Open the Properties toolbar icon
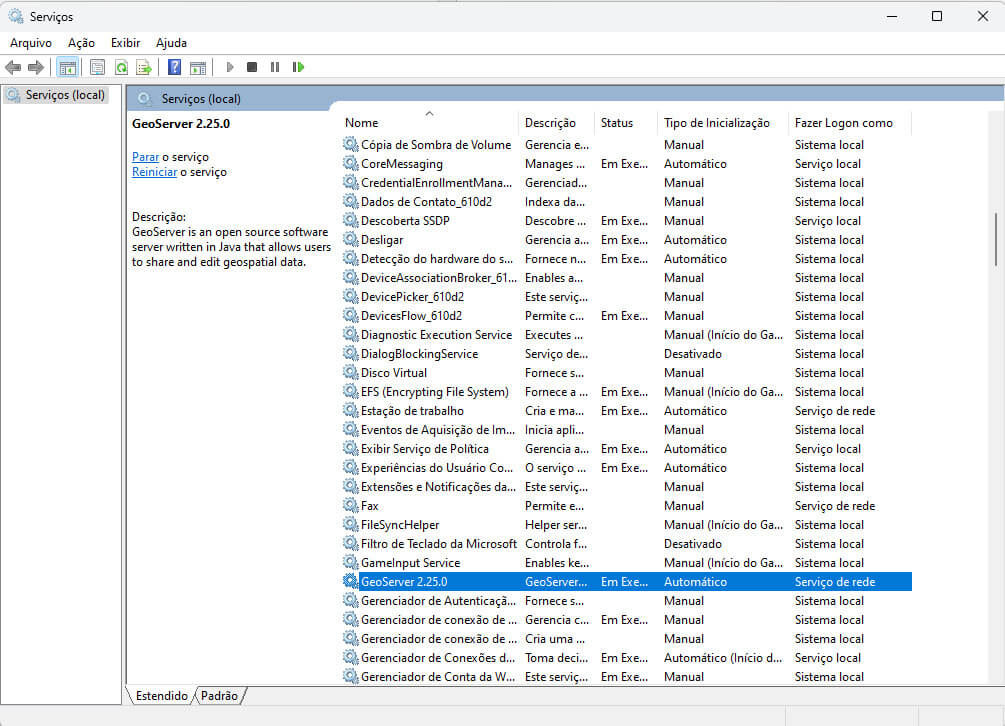The height and width of the screenshot is (726, 1005). point(97,67)
